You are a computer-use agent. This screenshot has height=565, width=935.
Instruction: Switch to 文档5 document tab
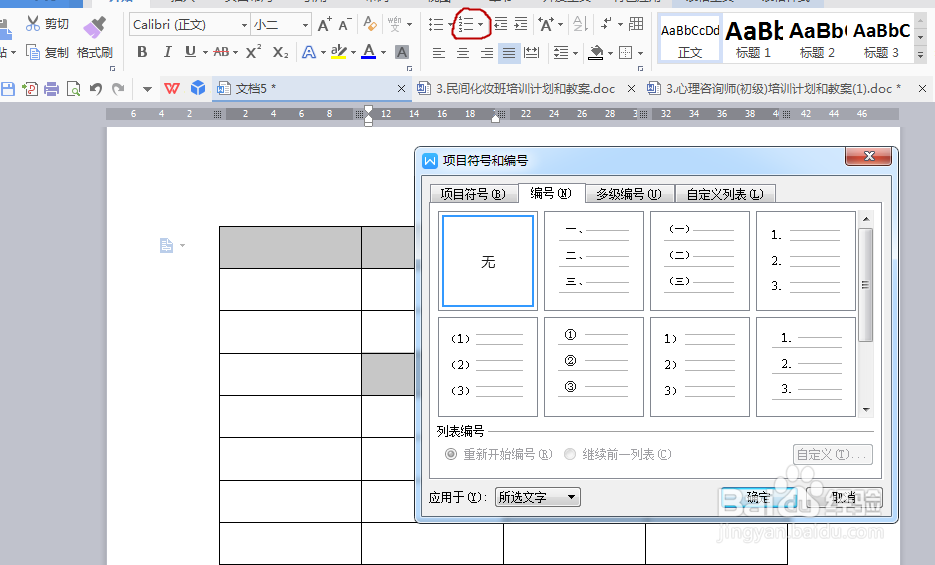click(x=312, y=88)
